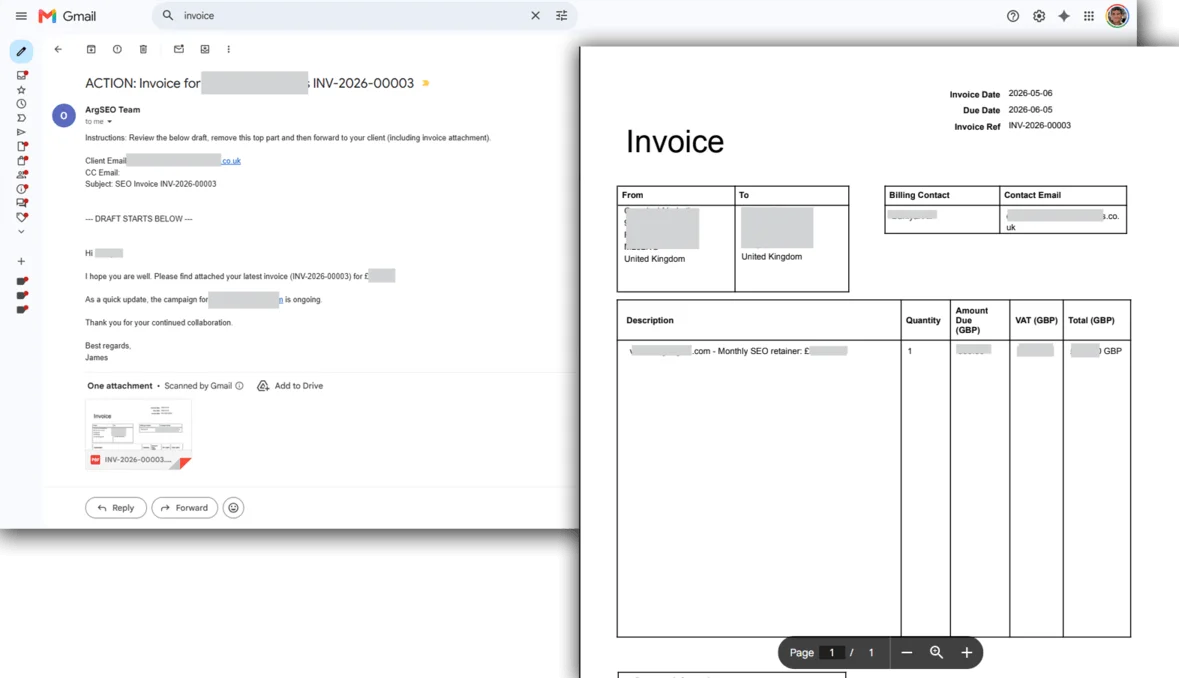The height and width of the screenshot is (678, 1179).
Task: Show 'Scanned by Gmail' info icon
Action: point(239,386)
